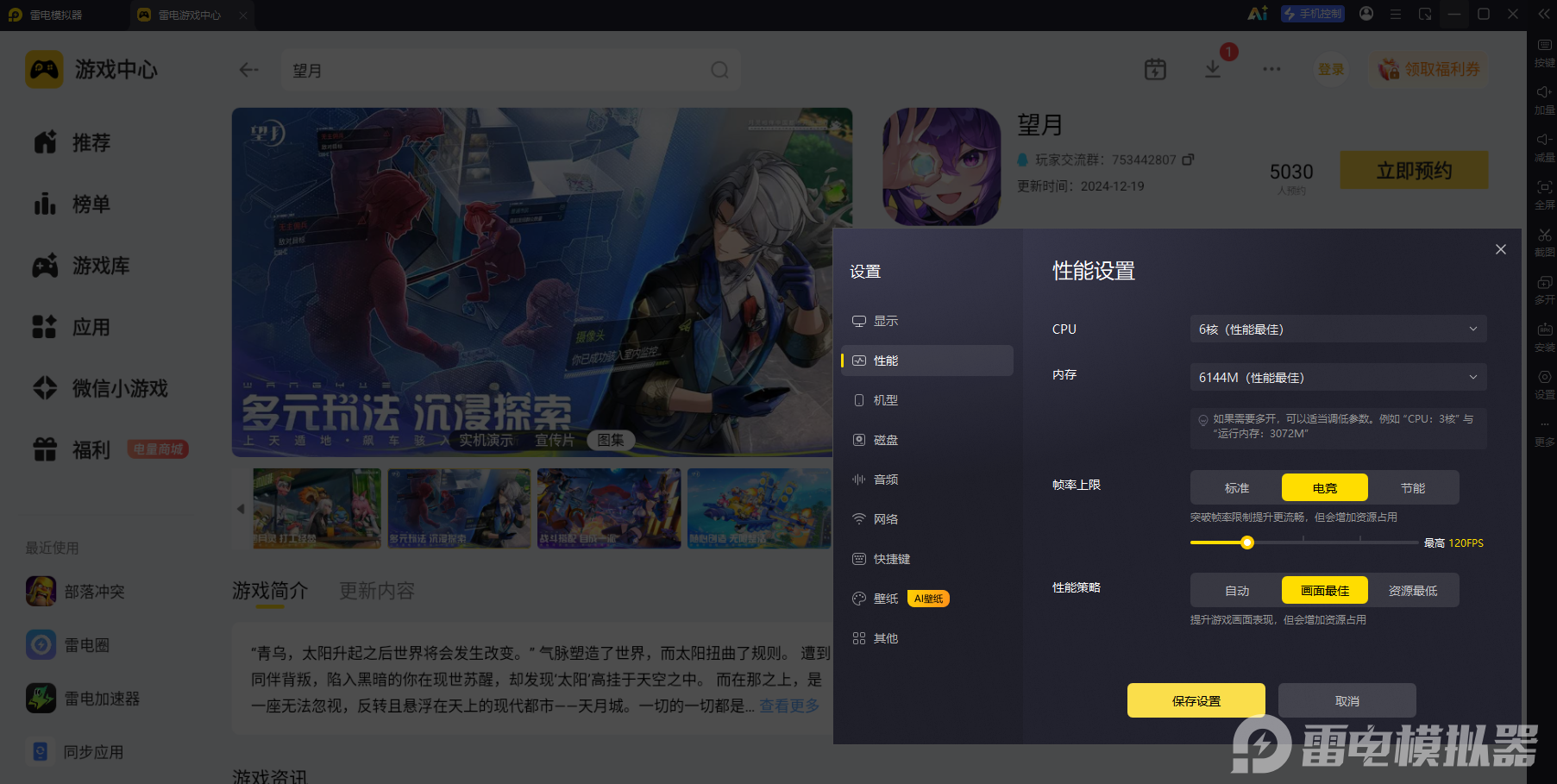Click the 安装 APK install sidebar icon
Viewport: 1557px width, 784px height.
(1544, 336)
